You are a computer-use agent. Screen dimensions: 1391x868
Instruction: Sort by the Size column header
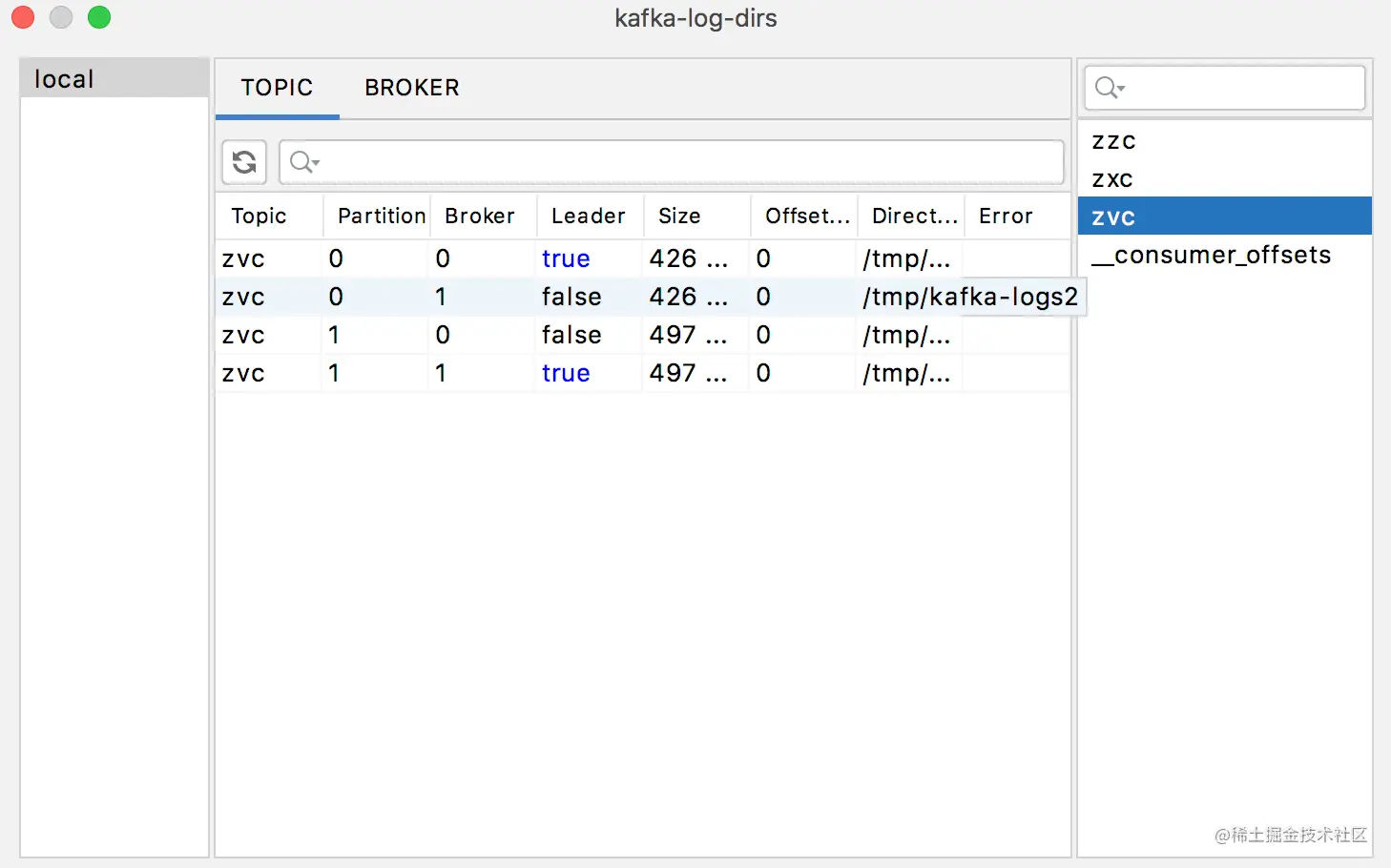click(x=679, y=217)
